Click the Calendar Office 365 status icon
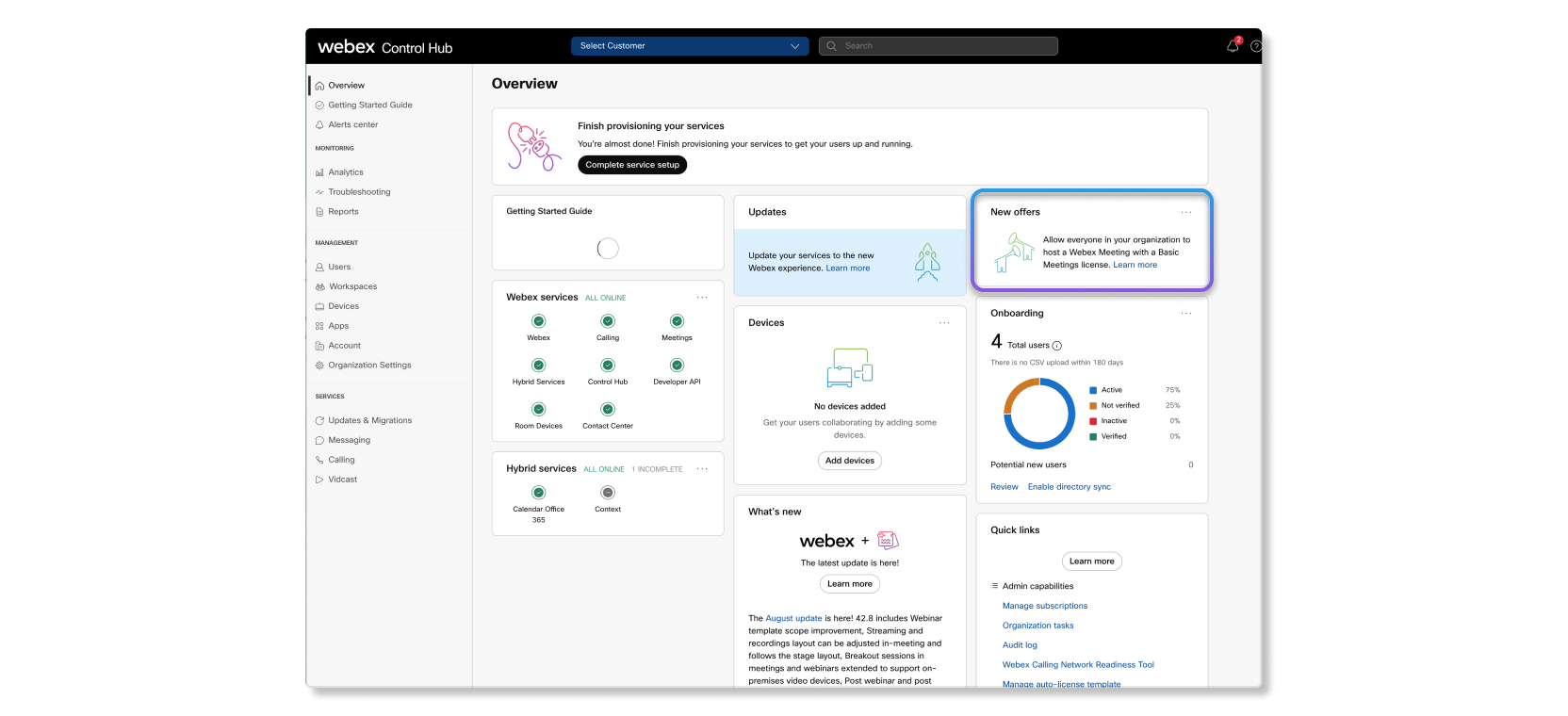Viewport: 1568px width, 716px height. 539,493
